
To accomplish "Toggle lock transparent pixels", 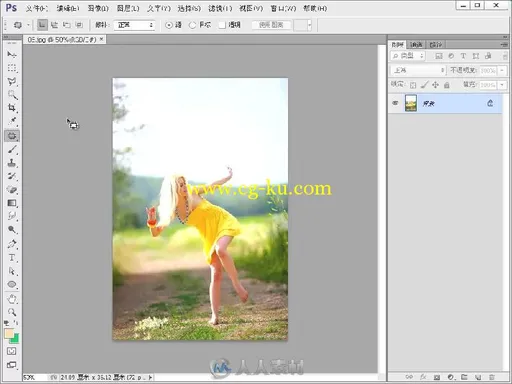I will tap(413, 85).
